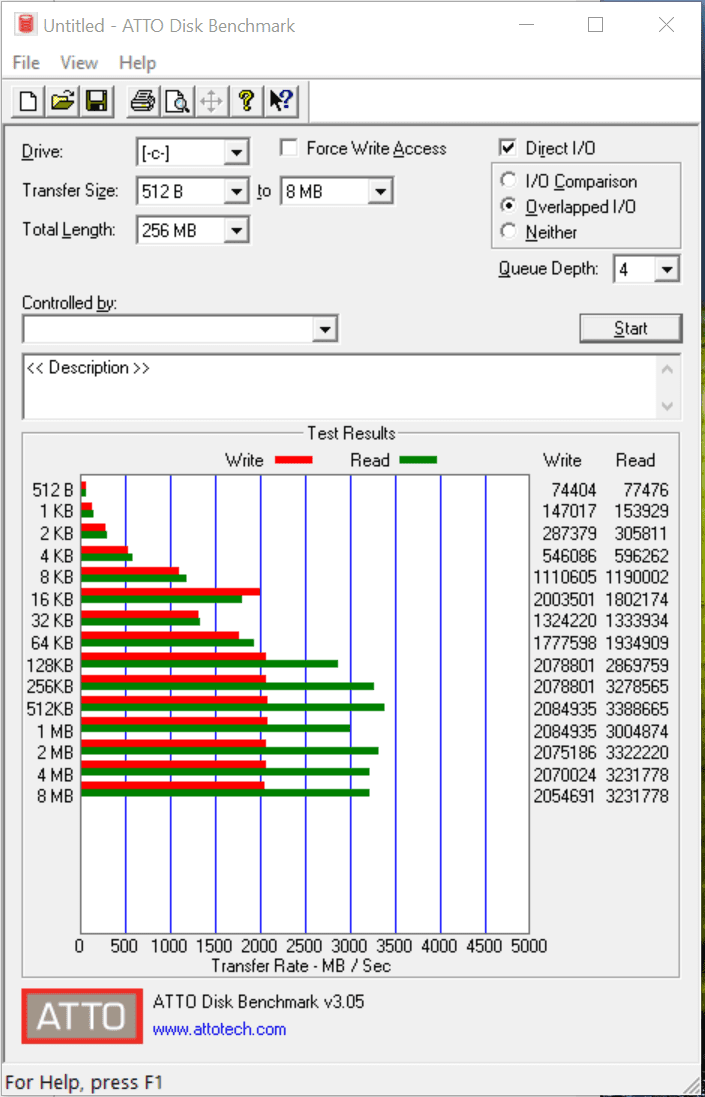Click the 2500 axis label
The image size is (705, 1097).
tap(305, 947)
